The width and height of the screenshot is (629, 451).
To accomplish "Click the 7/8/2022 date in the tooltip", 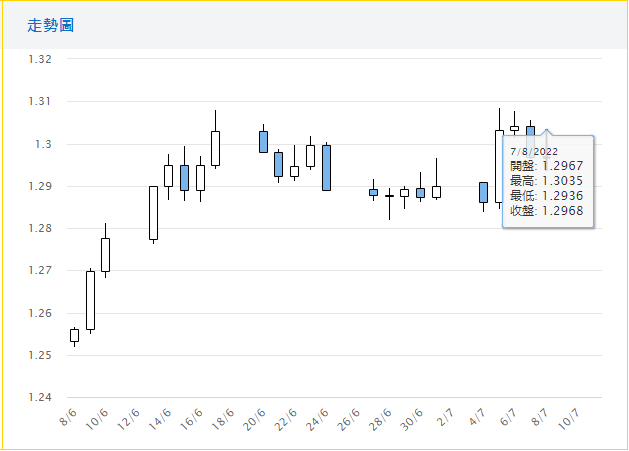I will 534,150.
